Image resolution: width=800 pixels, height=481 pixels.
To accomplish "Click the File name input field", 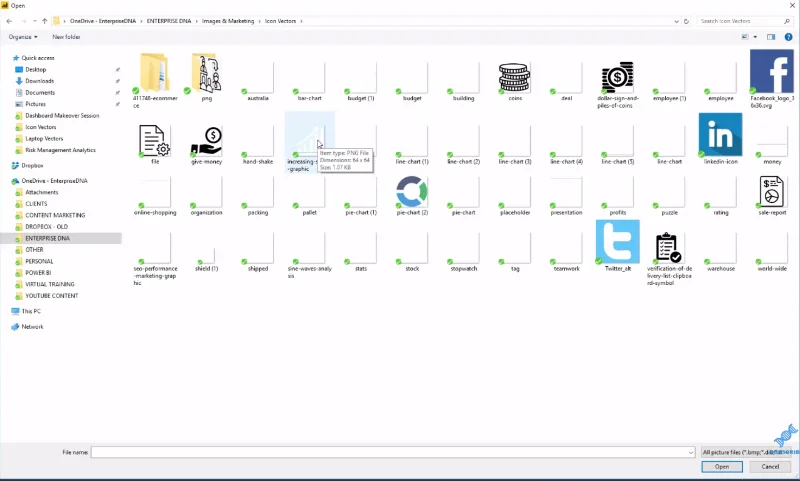I will pos(393,452).
